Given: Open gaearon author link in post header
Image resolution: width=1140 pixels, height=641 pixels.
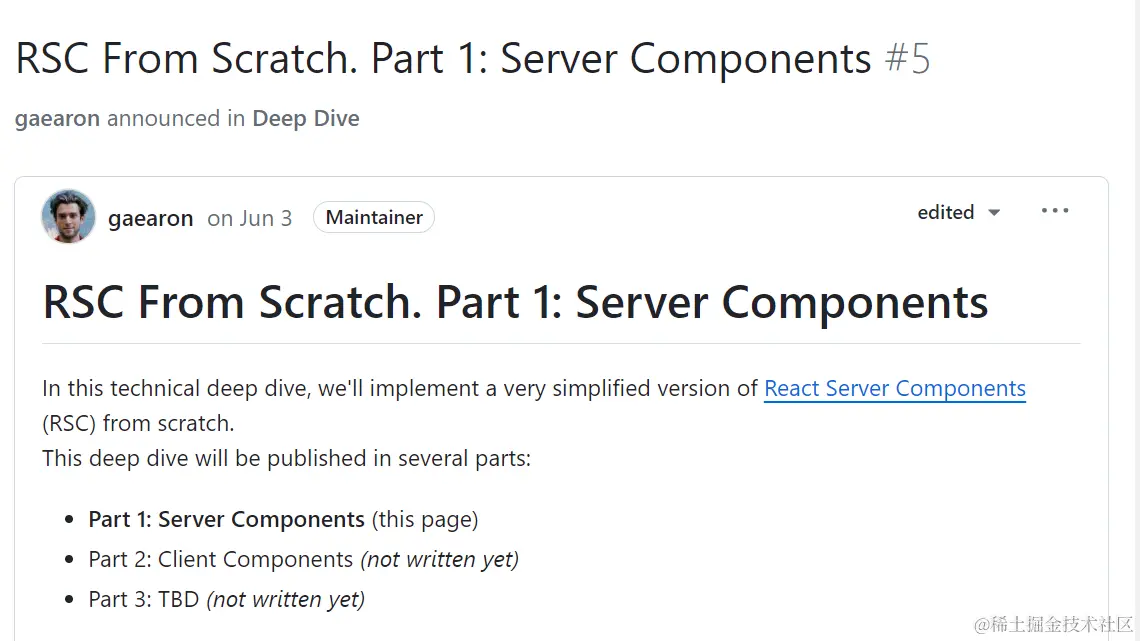Looking at the screenshot, I should tap(150, 218).
